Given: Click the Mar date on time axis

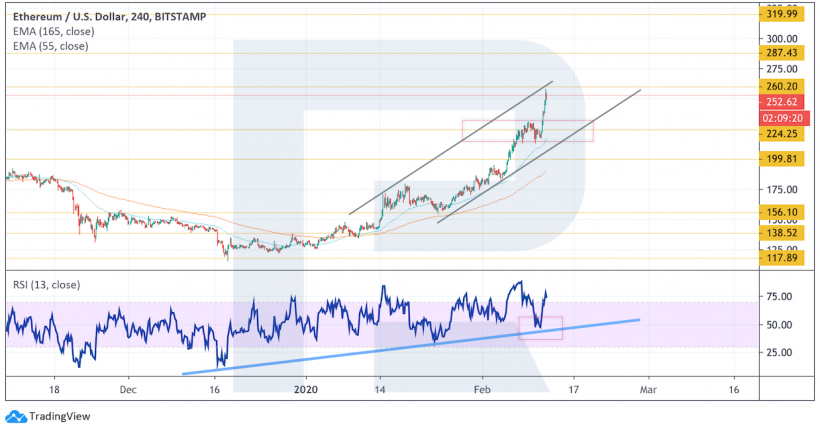Looking at the screenshot, I should pyautogui.click(x=648, y=388).
